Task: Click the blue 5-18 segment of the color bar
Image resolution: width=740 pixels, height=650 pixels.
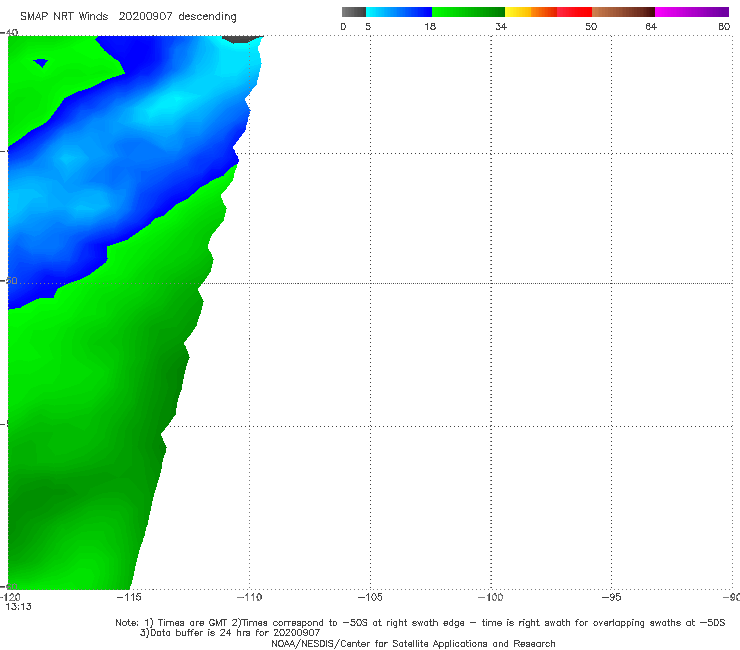Action: pyautogui.click(x=399, y=12)
